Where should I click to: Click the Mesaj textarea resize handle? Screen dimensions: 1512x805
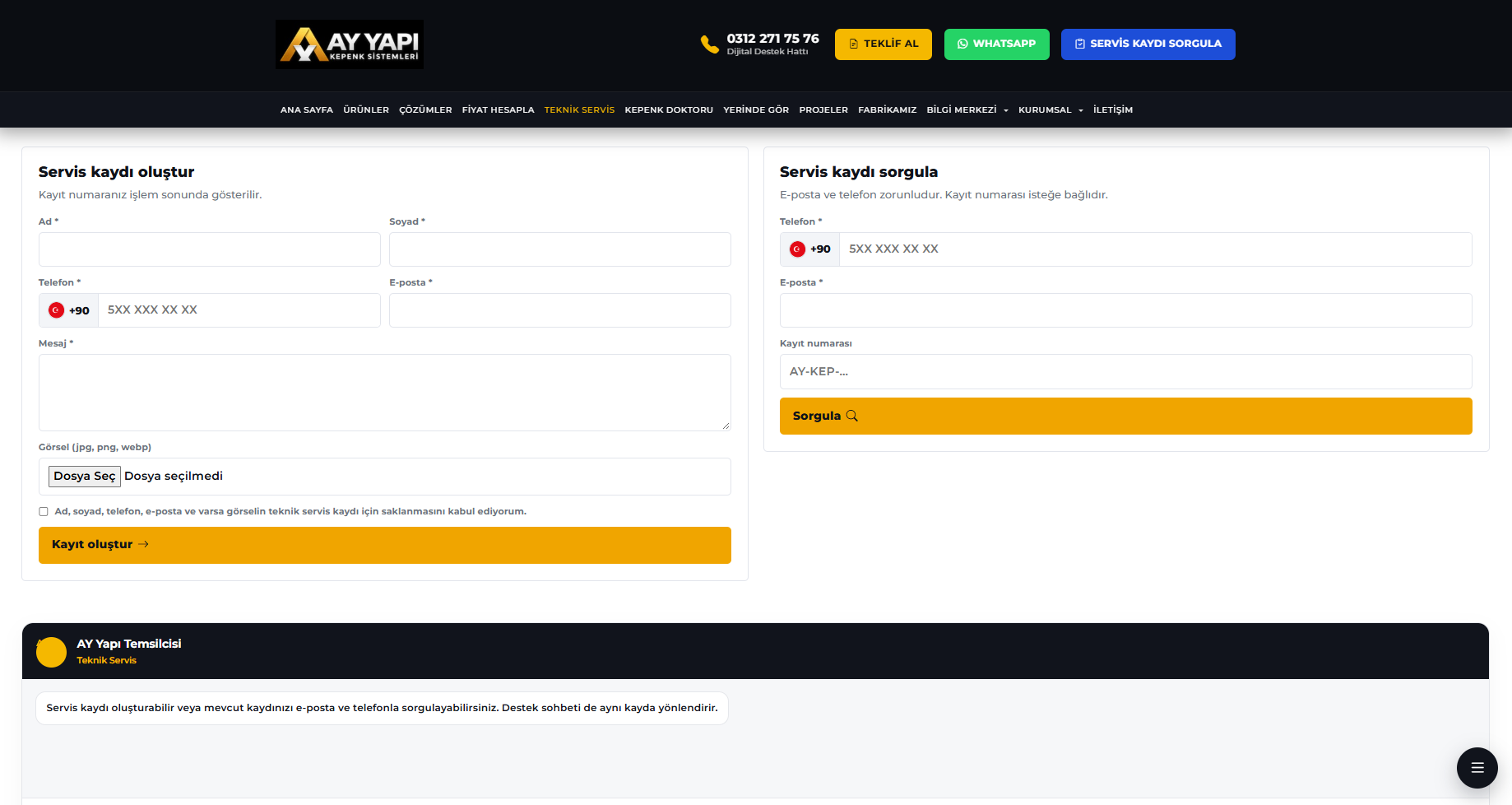tap(726, 426)
